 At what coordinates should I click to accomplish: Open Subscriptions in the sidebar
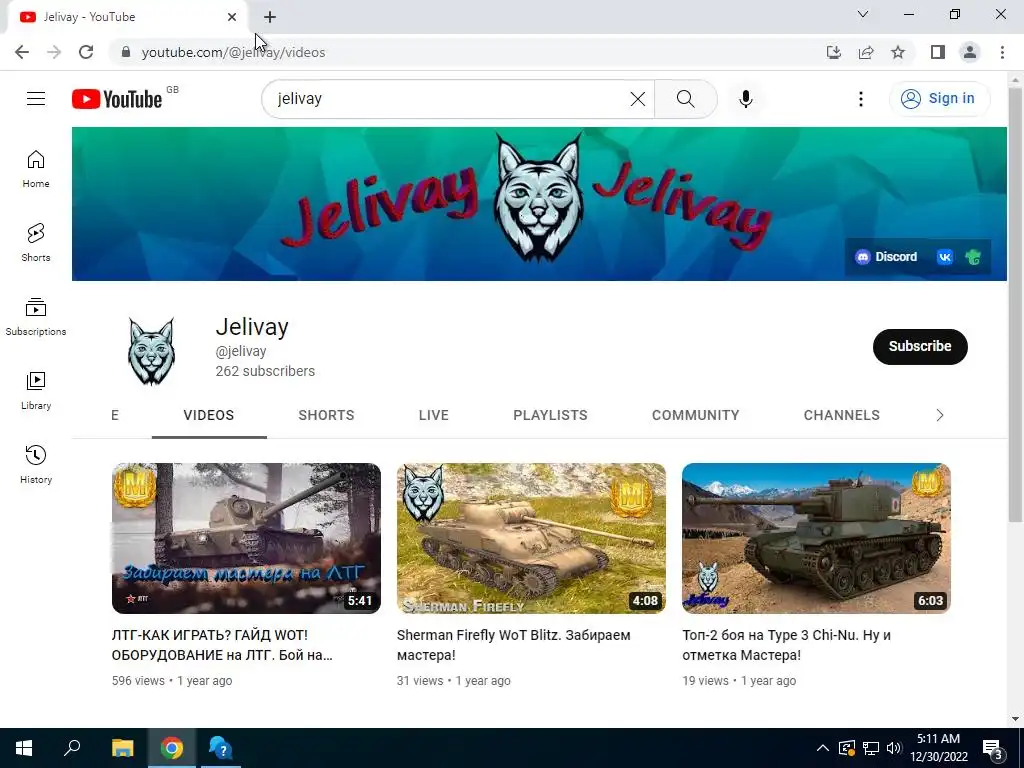tap(36, 317)
